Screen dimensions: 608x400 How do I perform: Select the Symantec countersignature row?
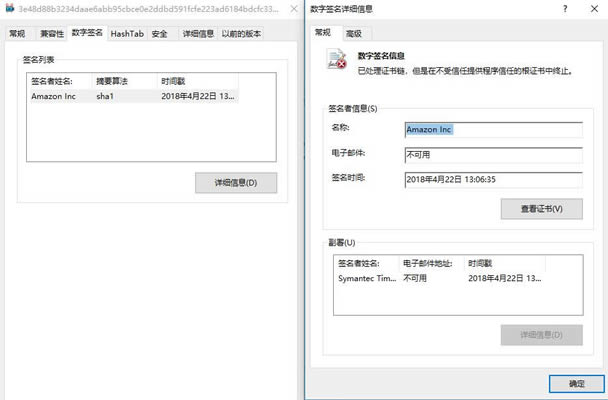coord(440,278)
